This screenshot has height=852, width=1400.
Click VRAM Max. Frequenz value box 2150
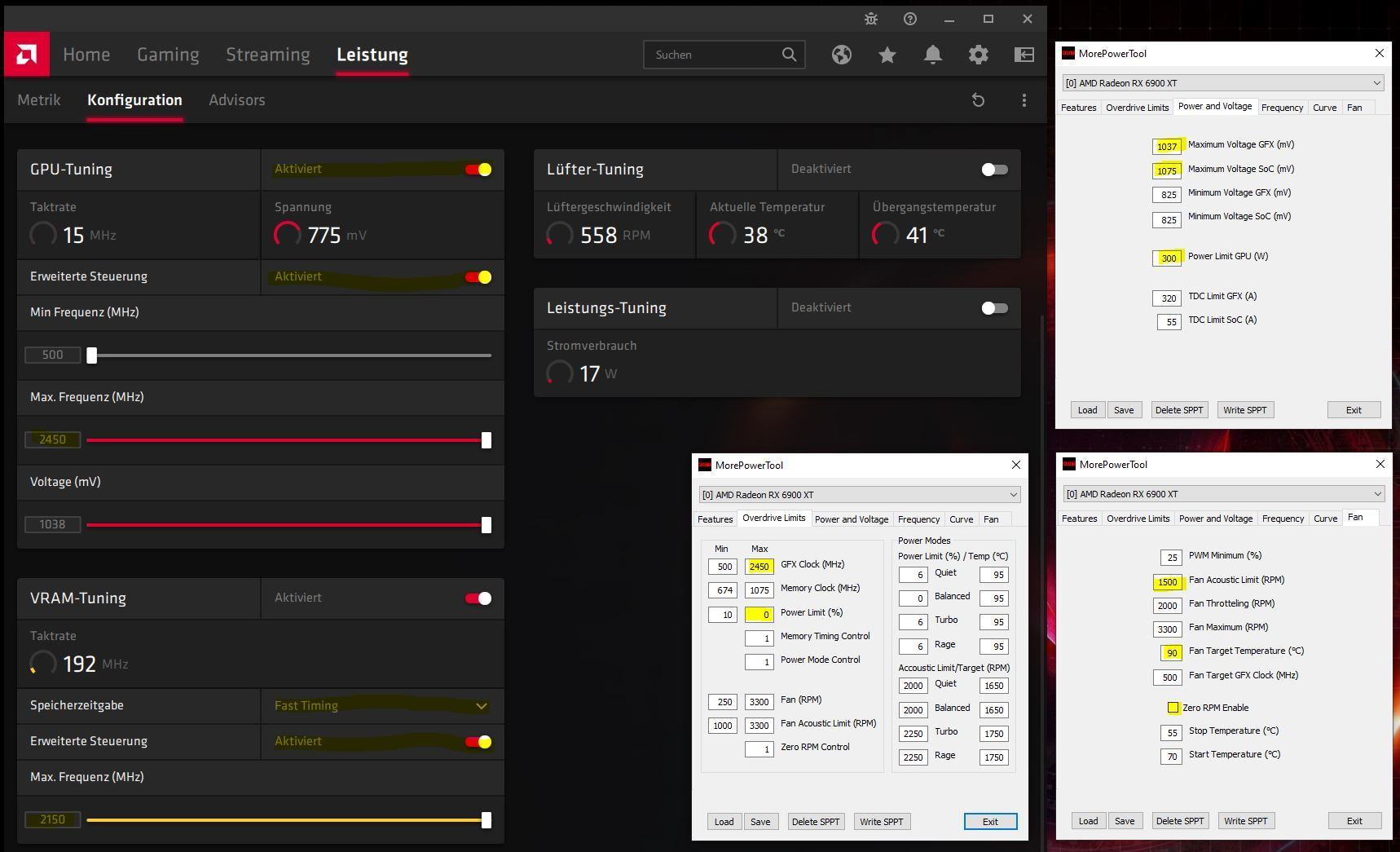point(53,820)
